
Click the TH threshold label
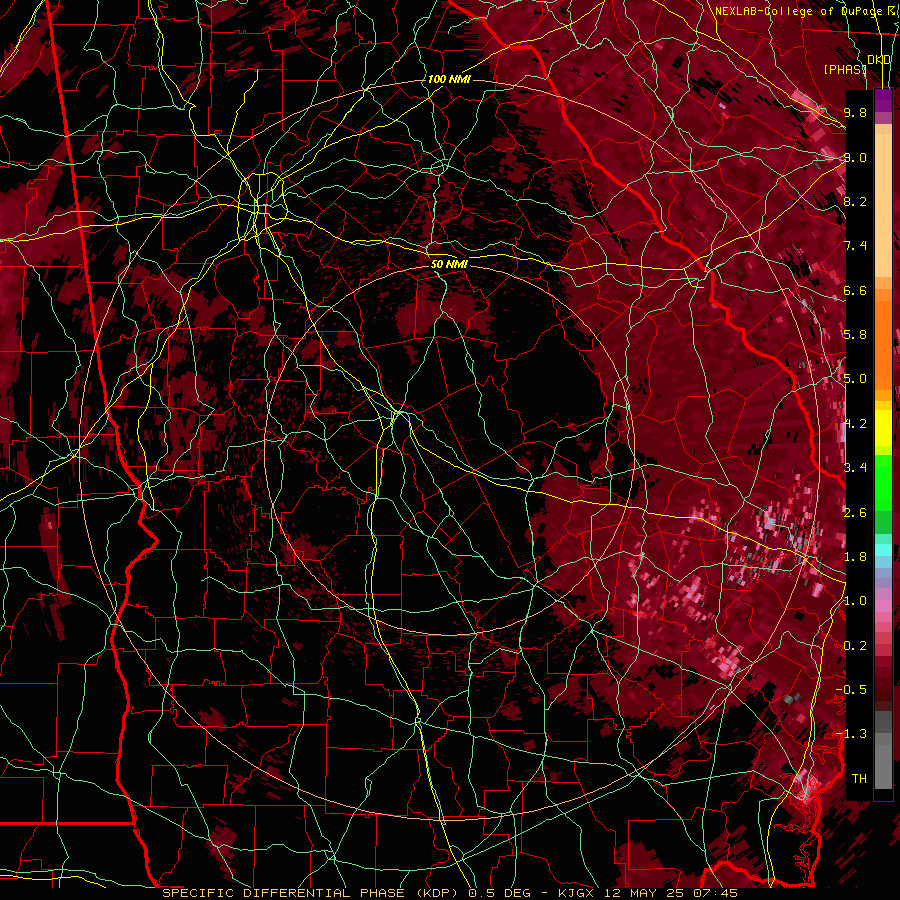(859, 779)
